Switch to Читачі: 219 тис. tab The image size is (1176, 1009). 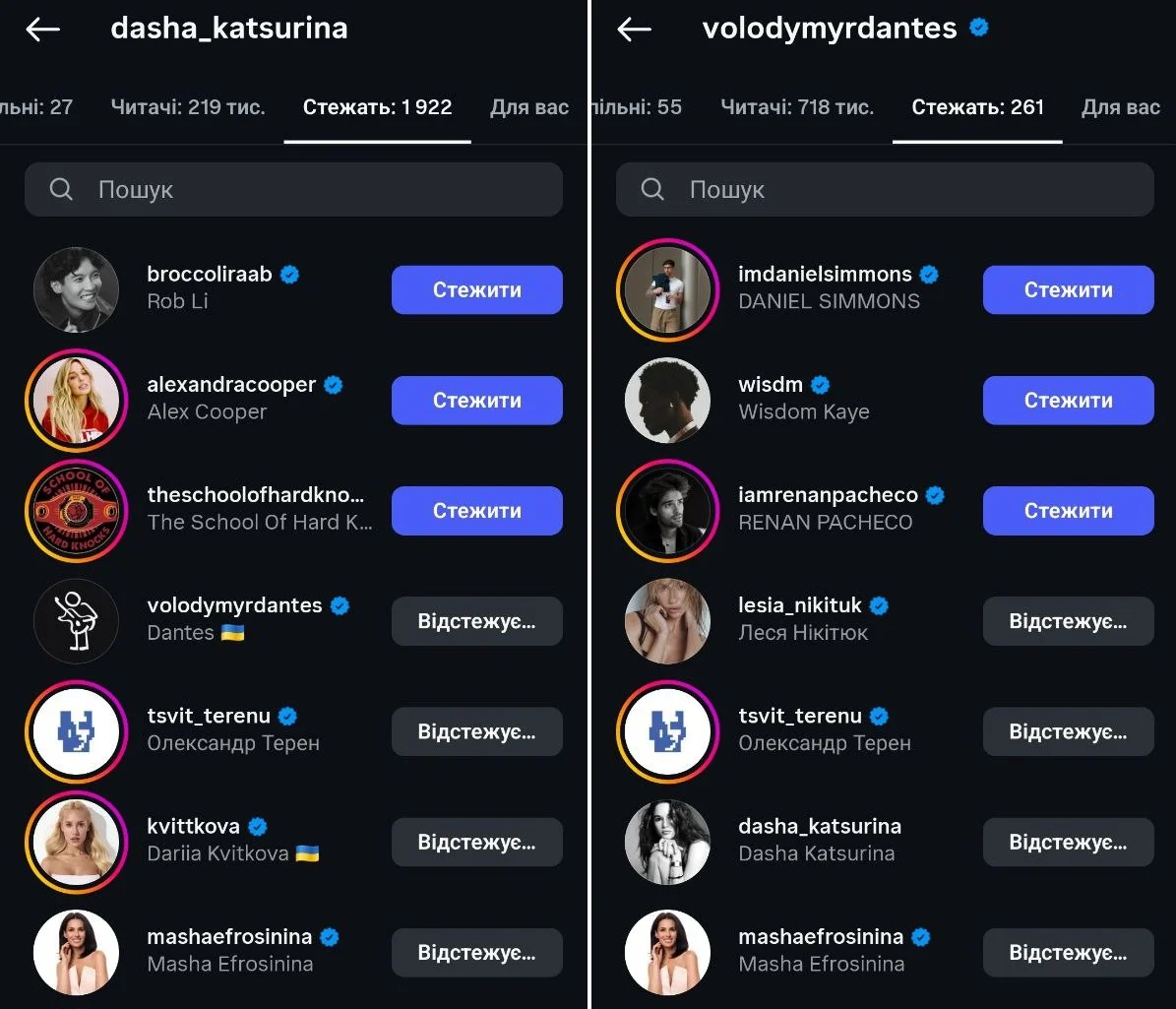(x=188, y=107)
